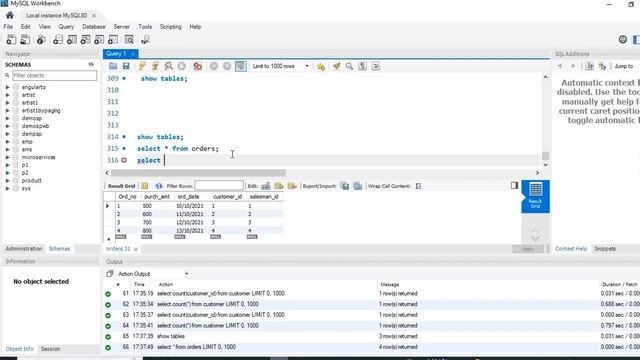Commit the transaction icon

[x=214, y=66]
